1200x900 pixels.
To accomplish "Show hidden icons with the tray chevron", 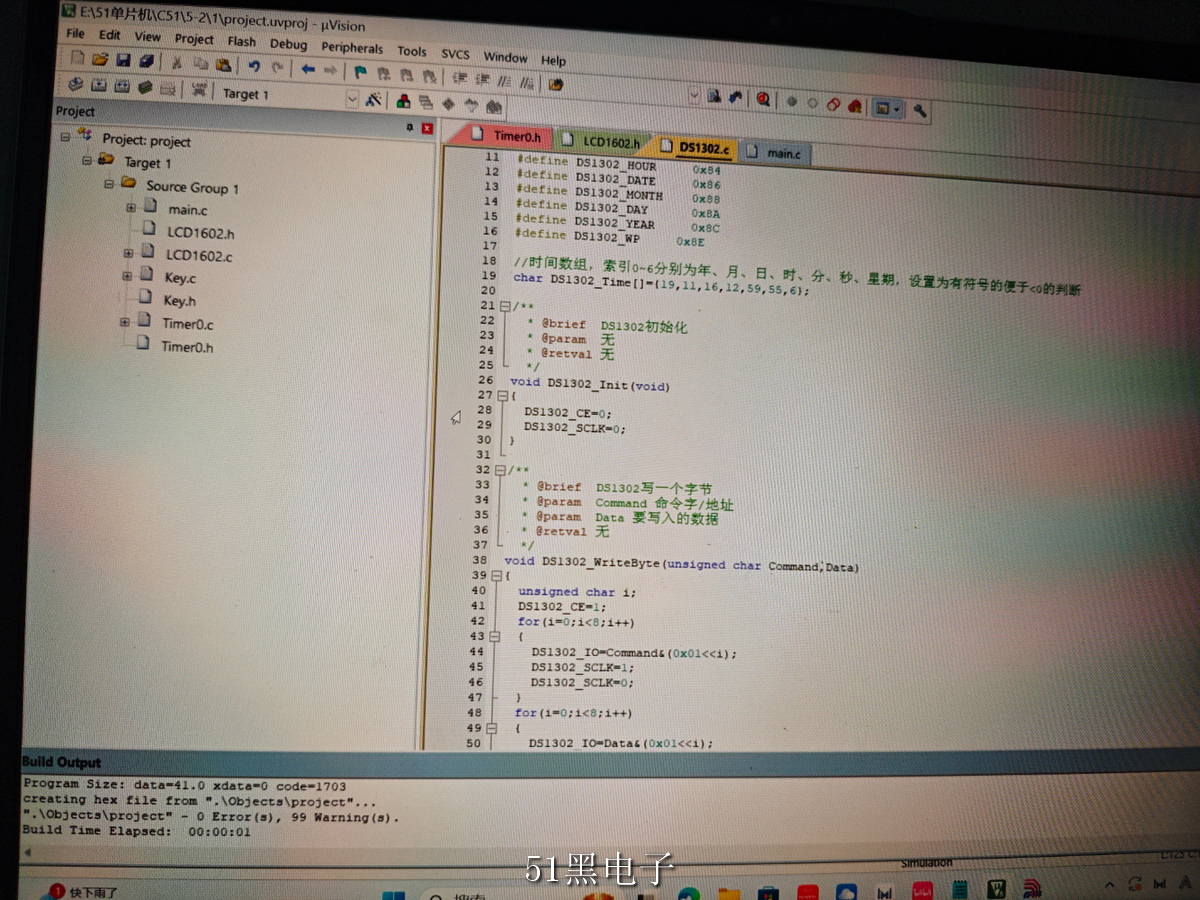I will (1108, 887).
